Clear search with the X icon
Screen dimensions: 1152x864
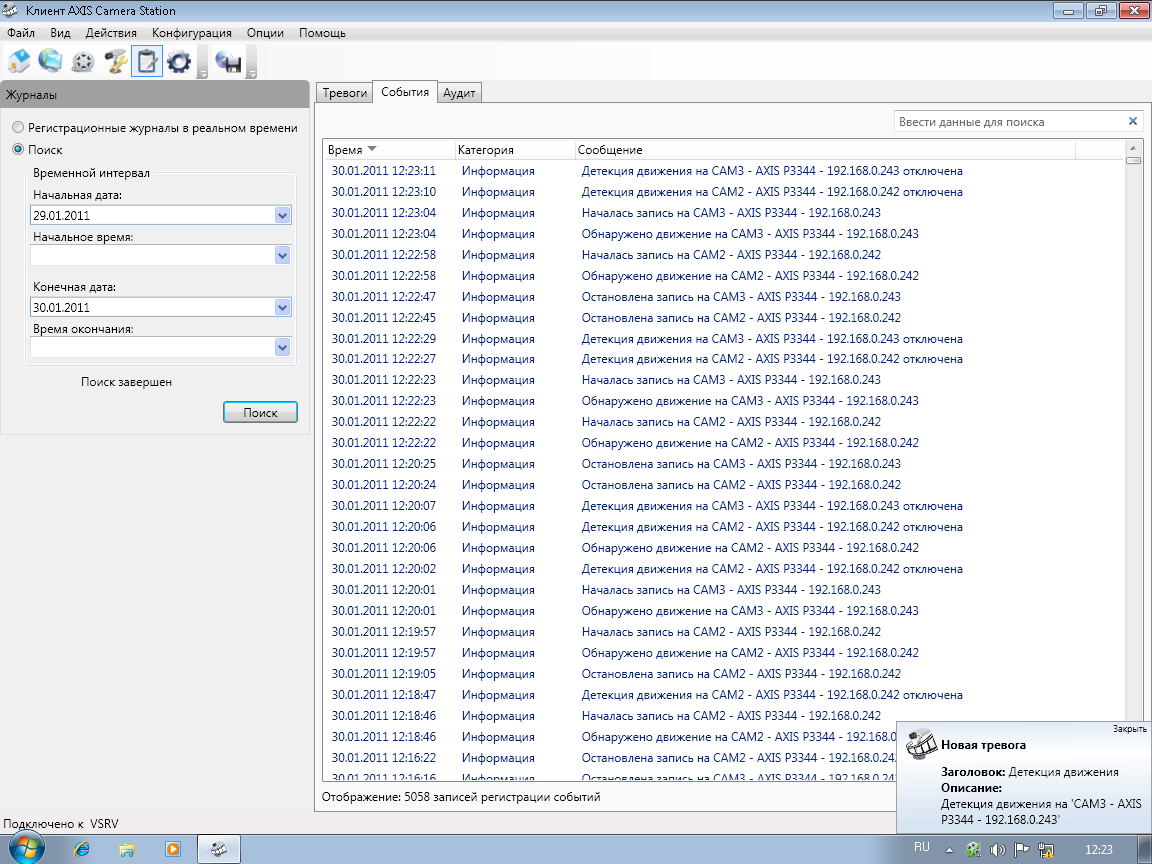pyautogui.click(x=1133, y=122)
